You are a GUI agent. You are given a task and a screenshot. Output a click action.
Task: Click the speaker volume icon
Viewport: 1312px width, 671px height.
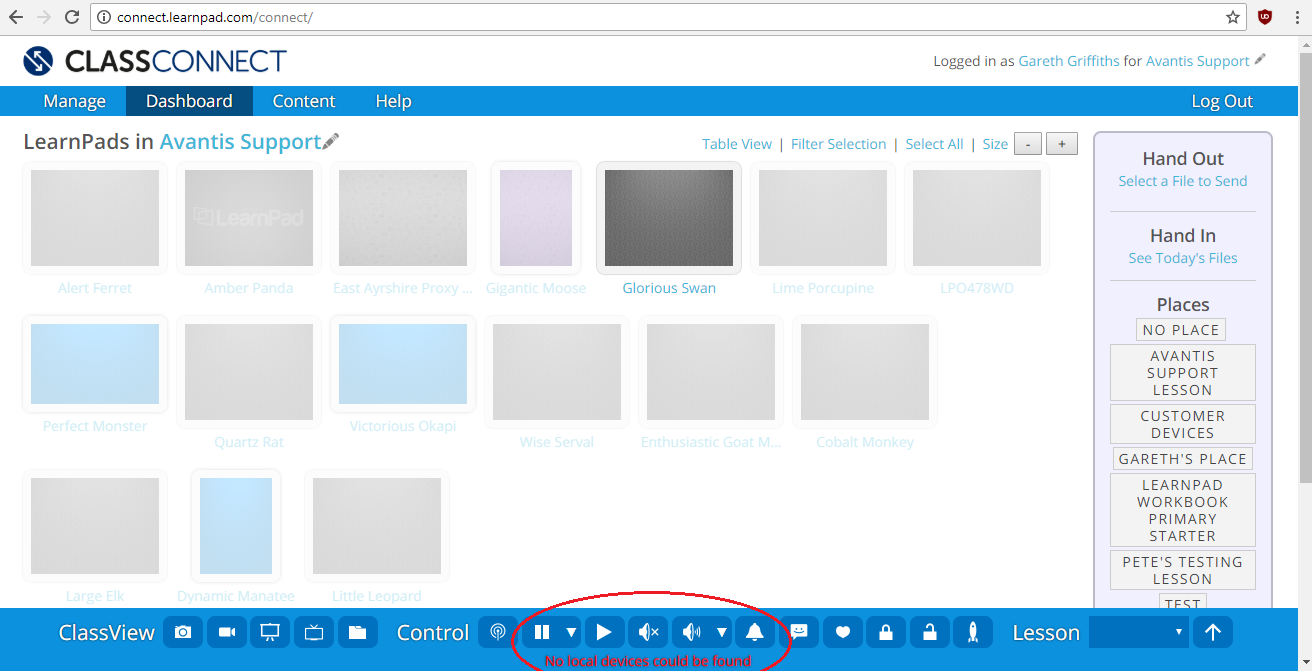tap(691, 632)
